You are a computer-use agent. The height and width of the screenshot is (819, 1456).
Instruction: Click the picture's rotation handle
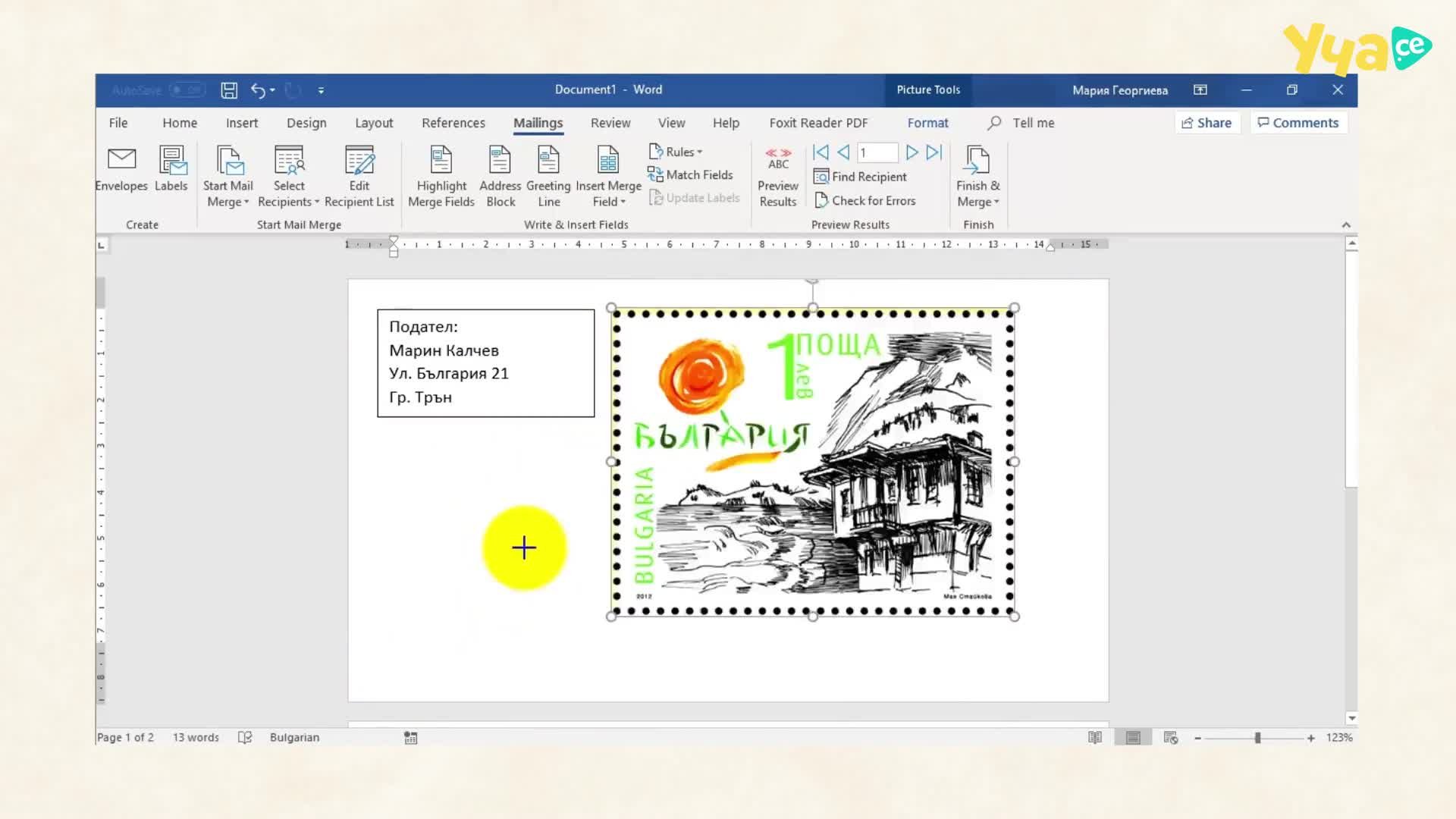tap(812, 281)
